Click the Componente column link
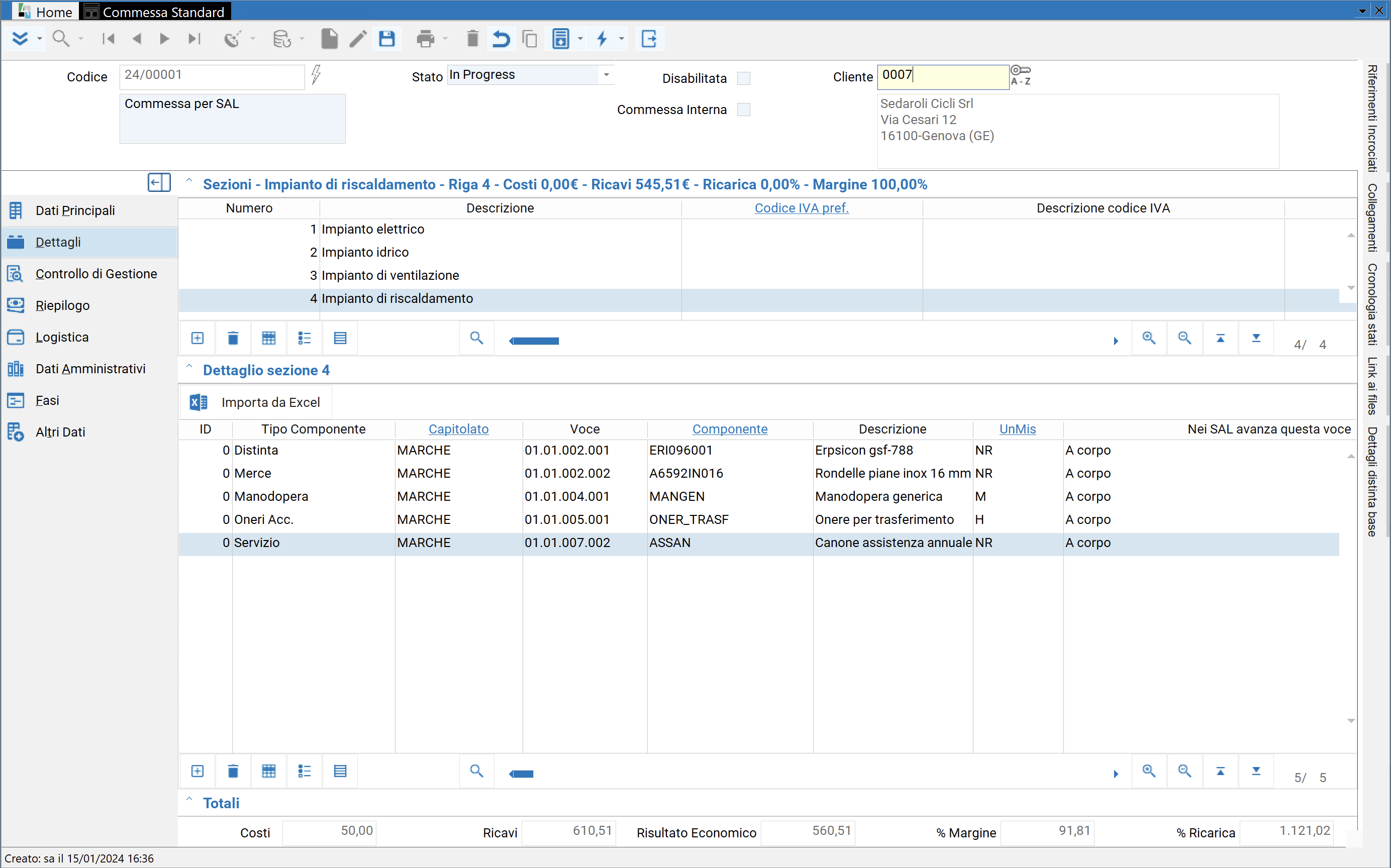The image size is (1391, 868). pyautogui.click(x=729, y=429)
